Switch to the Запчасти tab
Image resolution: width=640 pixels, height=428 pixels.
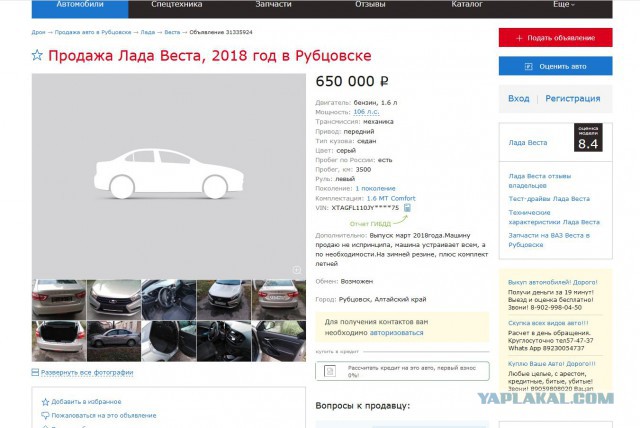(273, 6)
